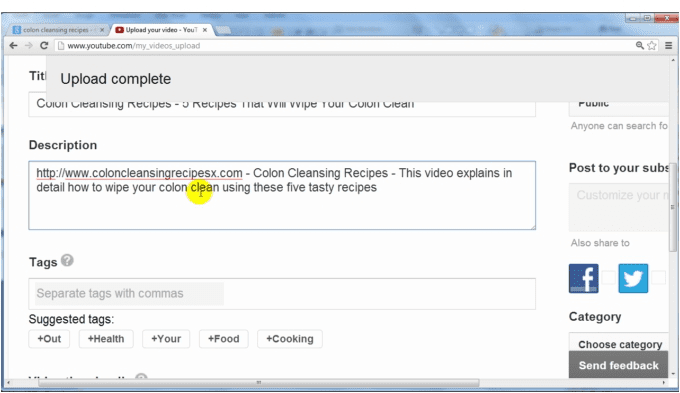Viewport: 680px width, 393px height.
Task: Click the address bar URL
Action: (134, 46)
